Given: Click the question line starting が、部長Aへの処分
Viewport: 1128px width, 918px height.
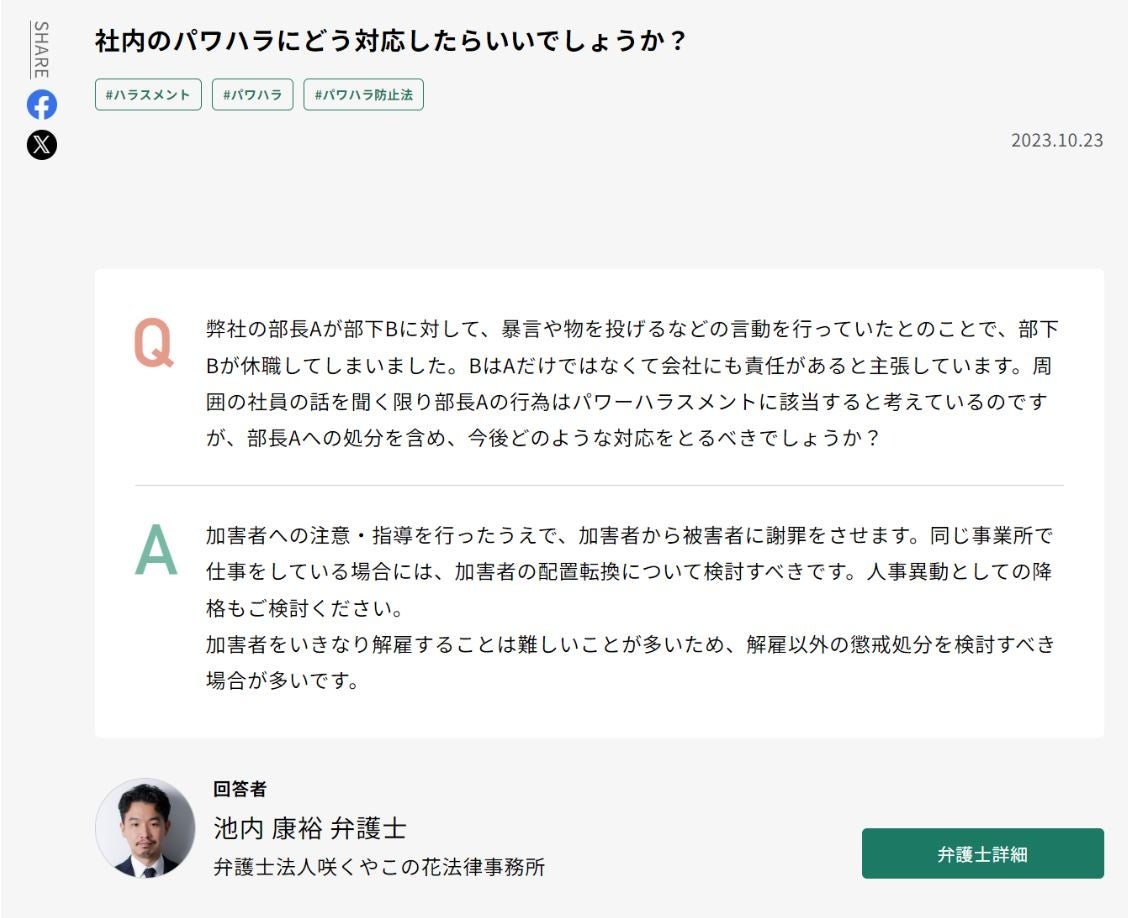Looking at the screenshot, I should tap(542, 439).
